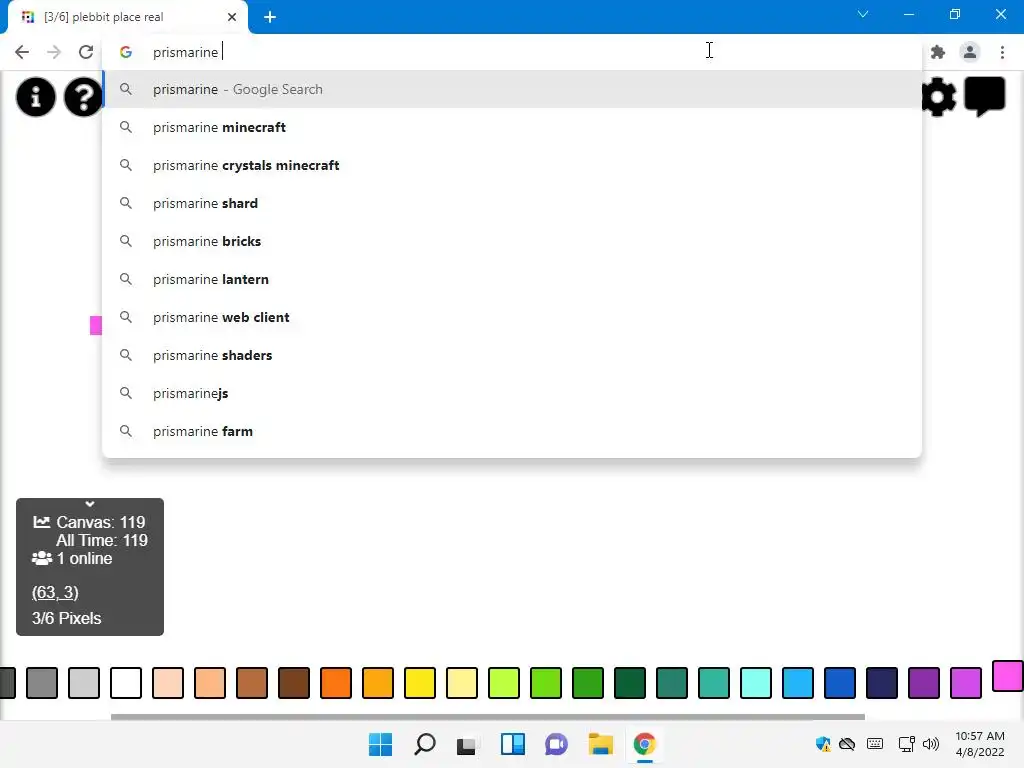
Task: Open the Windows Start menu
Action: [x=380, y=744]
